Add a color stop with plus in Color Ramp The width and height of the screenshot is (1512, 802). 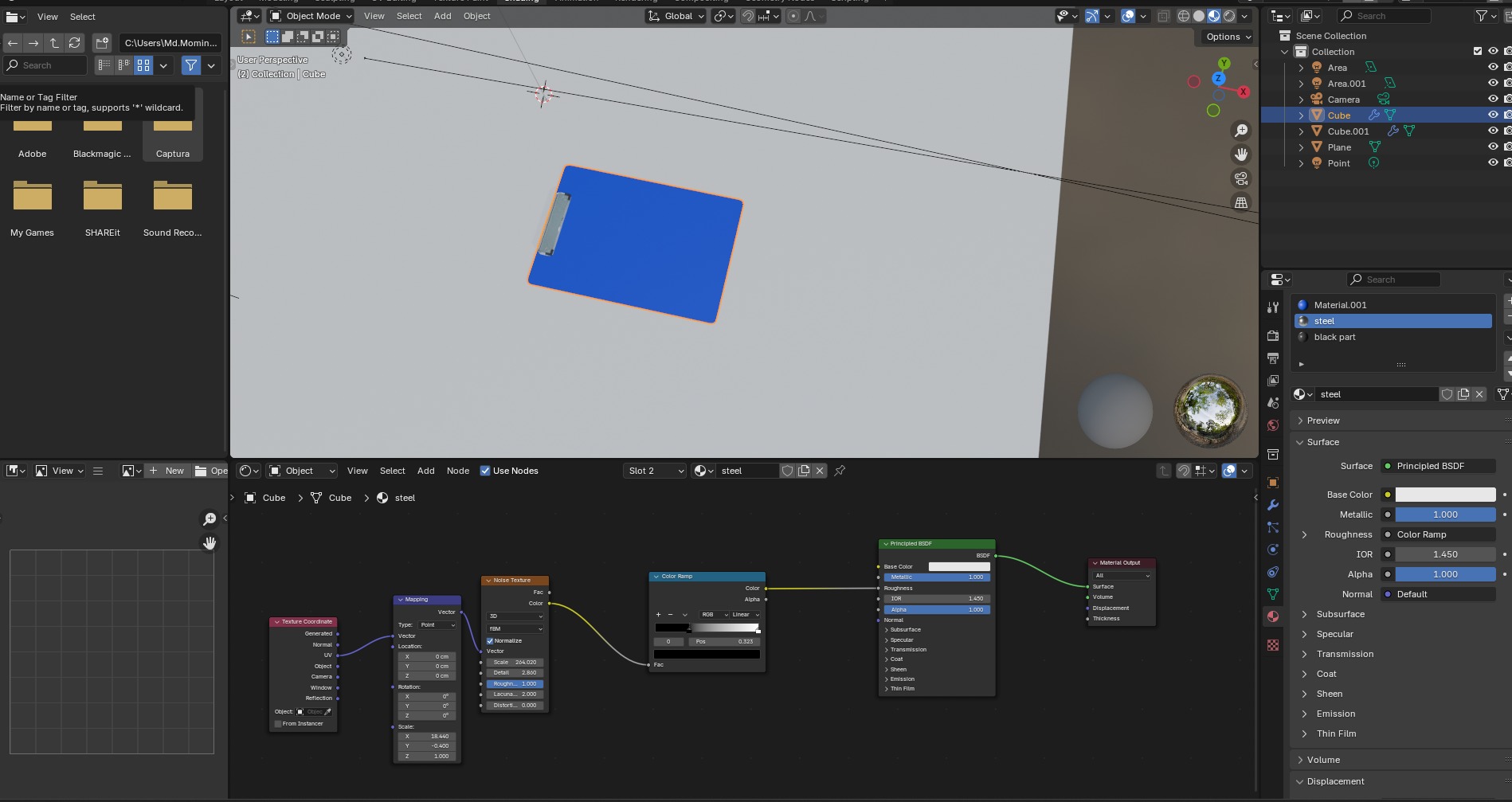[658, 615]
